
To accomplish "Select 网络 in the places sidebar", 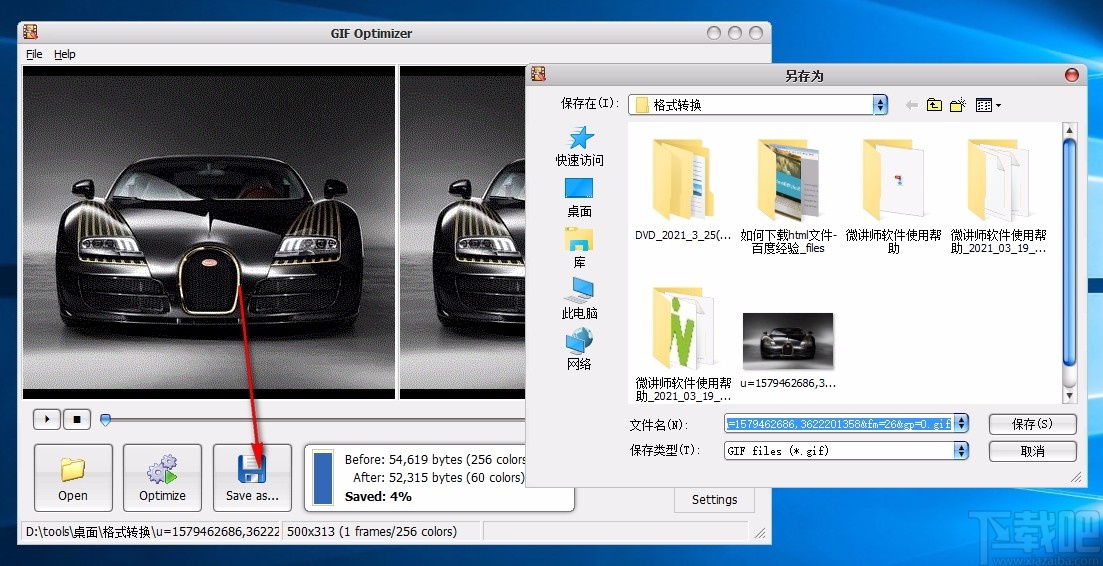I will coord(580,349).
